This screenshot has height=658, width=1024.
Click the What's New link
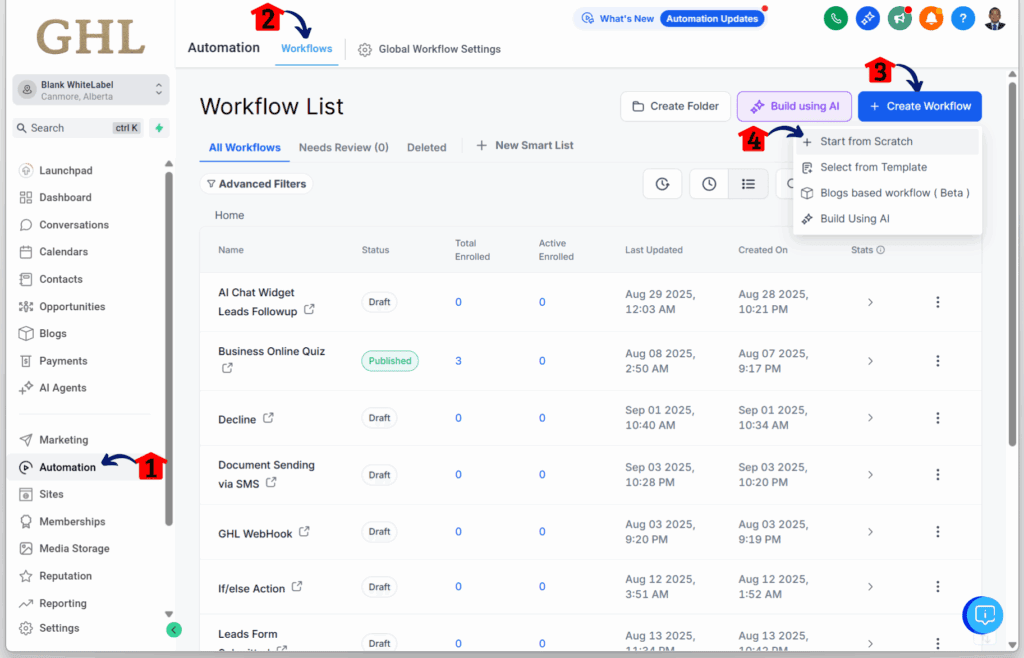pos(618,19)
